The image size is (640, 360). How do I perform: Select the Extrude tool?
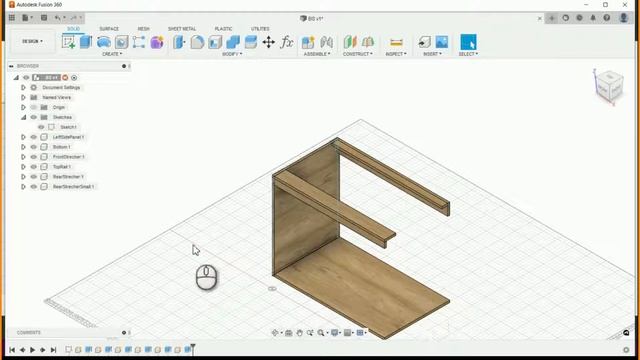tap(86, 42)
